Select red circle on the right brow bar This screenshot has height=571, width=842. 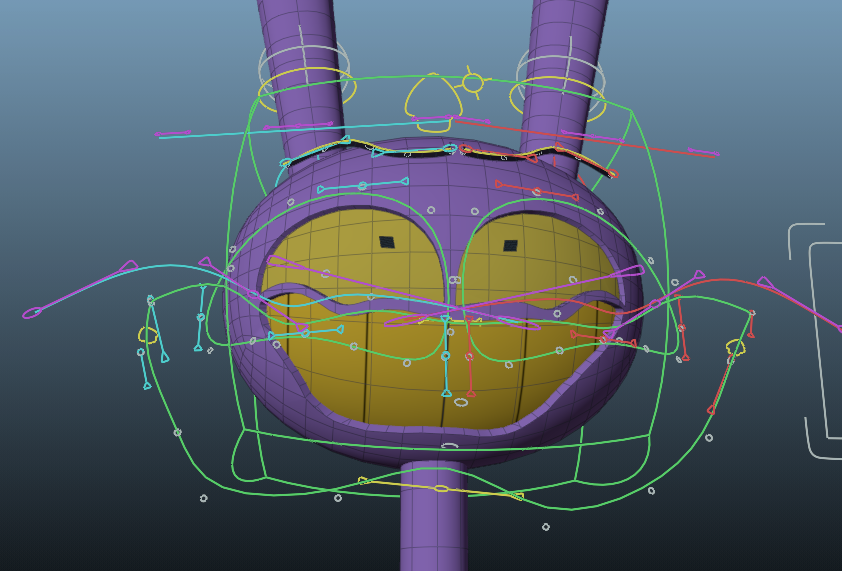(536, 192)
